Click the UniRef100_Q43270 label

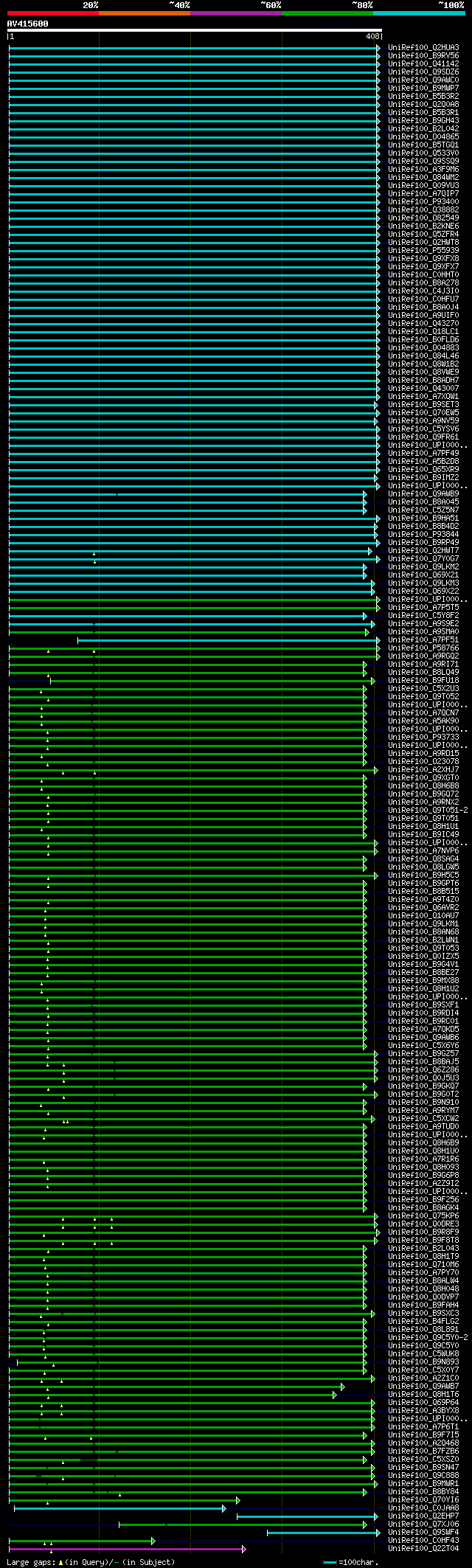click(x=423, y=324)
